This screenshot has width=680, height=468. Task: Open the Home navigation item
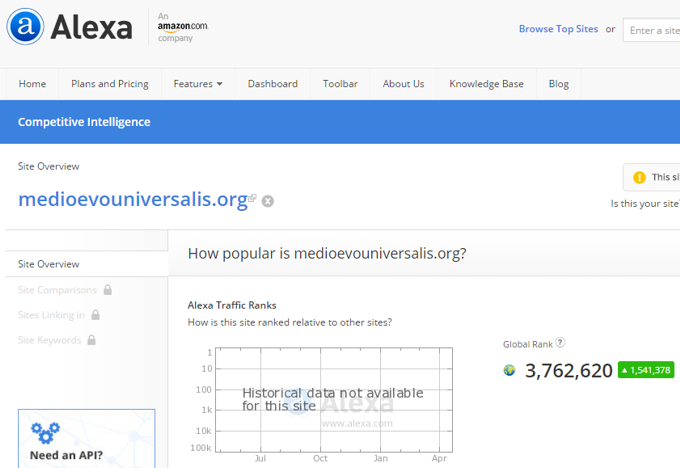point(33,84)
